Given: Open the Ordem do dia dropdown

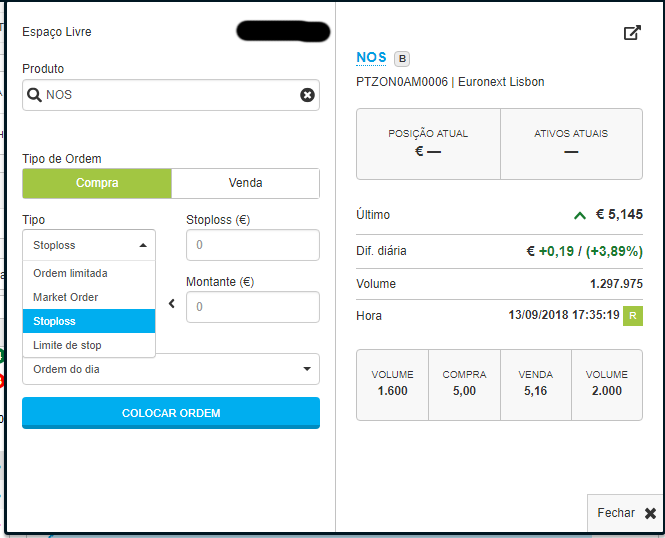Looking at the screenshot, I should pyautogui.click(x=171, y=369).
